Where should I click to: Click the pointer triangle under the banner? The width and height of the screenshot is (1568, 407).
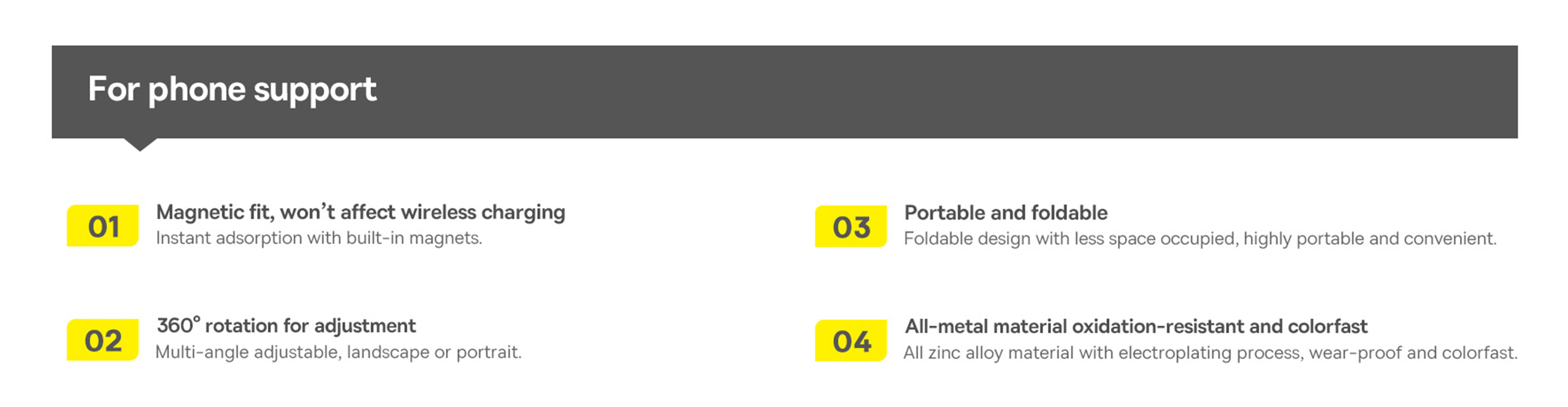coord(141,145)
